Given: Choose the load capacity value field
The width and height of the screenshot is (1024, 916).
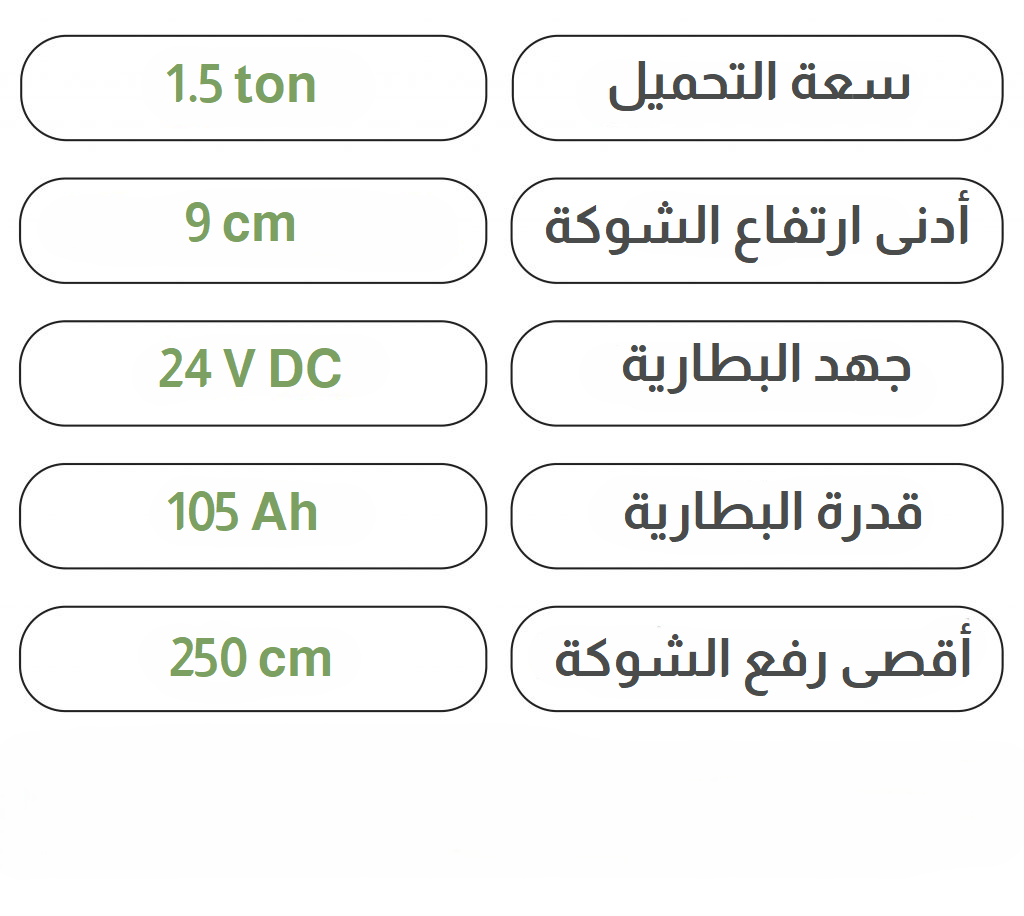Looking at the screenshot, I should point(252,88).
